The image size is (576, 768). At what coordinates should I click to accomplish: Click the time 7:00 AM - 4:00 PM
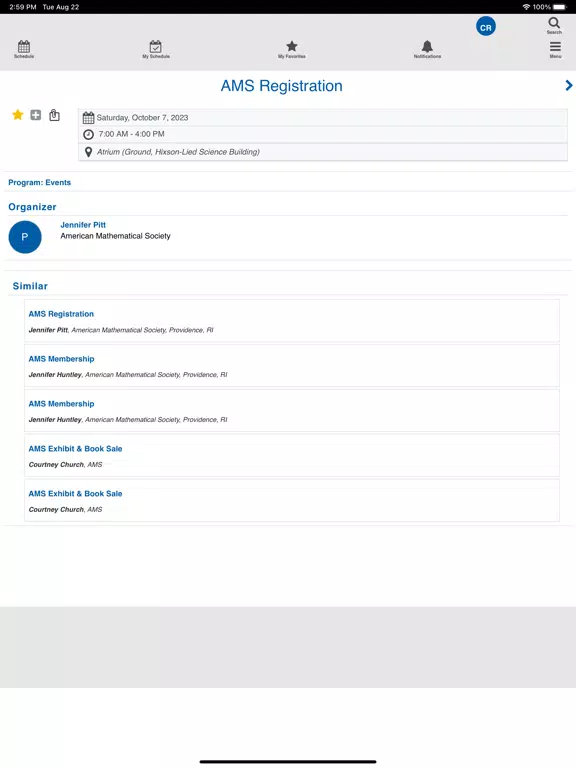click(131, 134)
